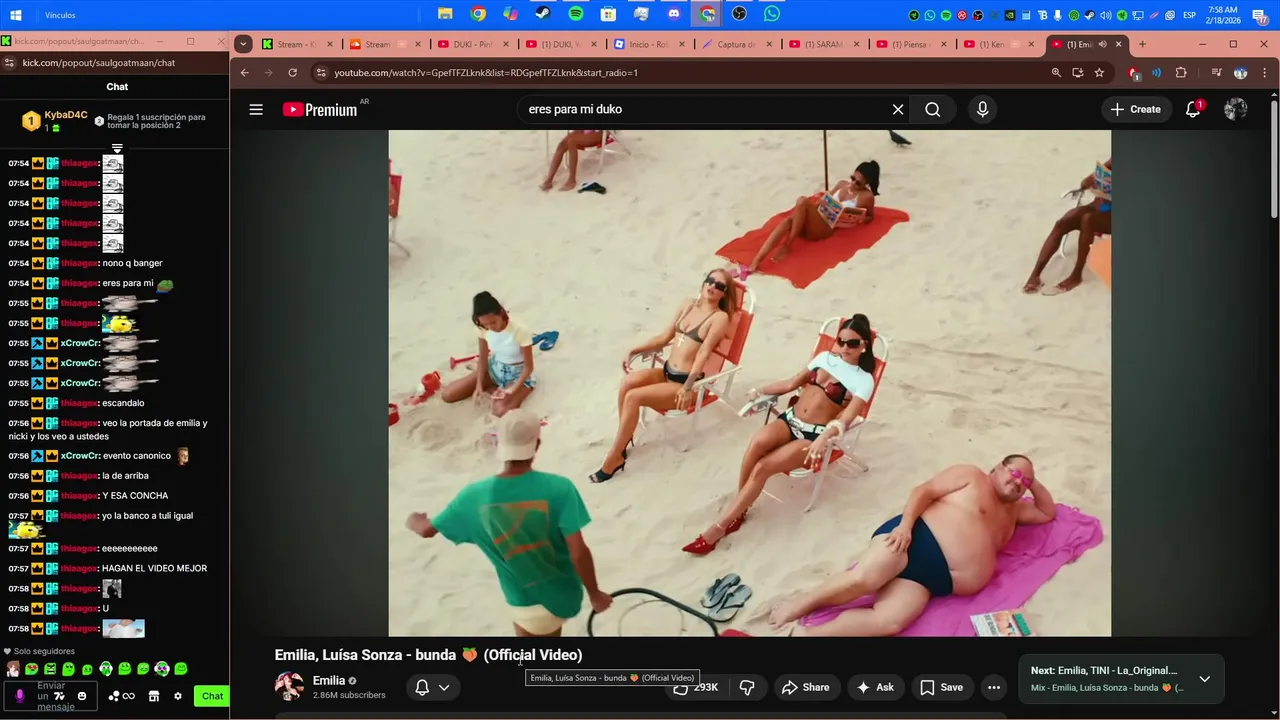The width and height of the screenshot is (1280, 720).
Task: Open WhatsApp from the taskbar
Action: click(x=772, y=14)
